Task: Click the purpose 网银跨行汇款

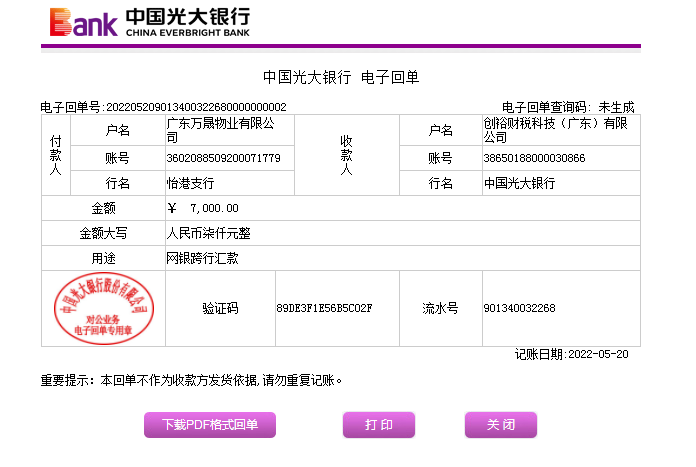Action: (x=202, y=258)
